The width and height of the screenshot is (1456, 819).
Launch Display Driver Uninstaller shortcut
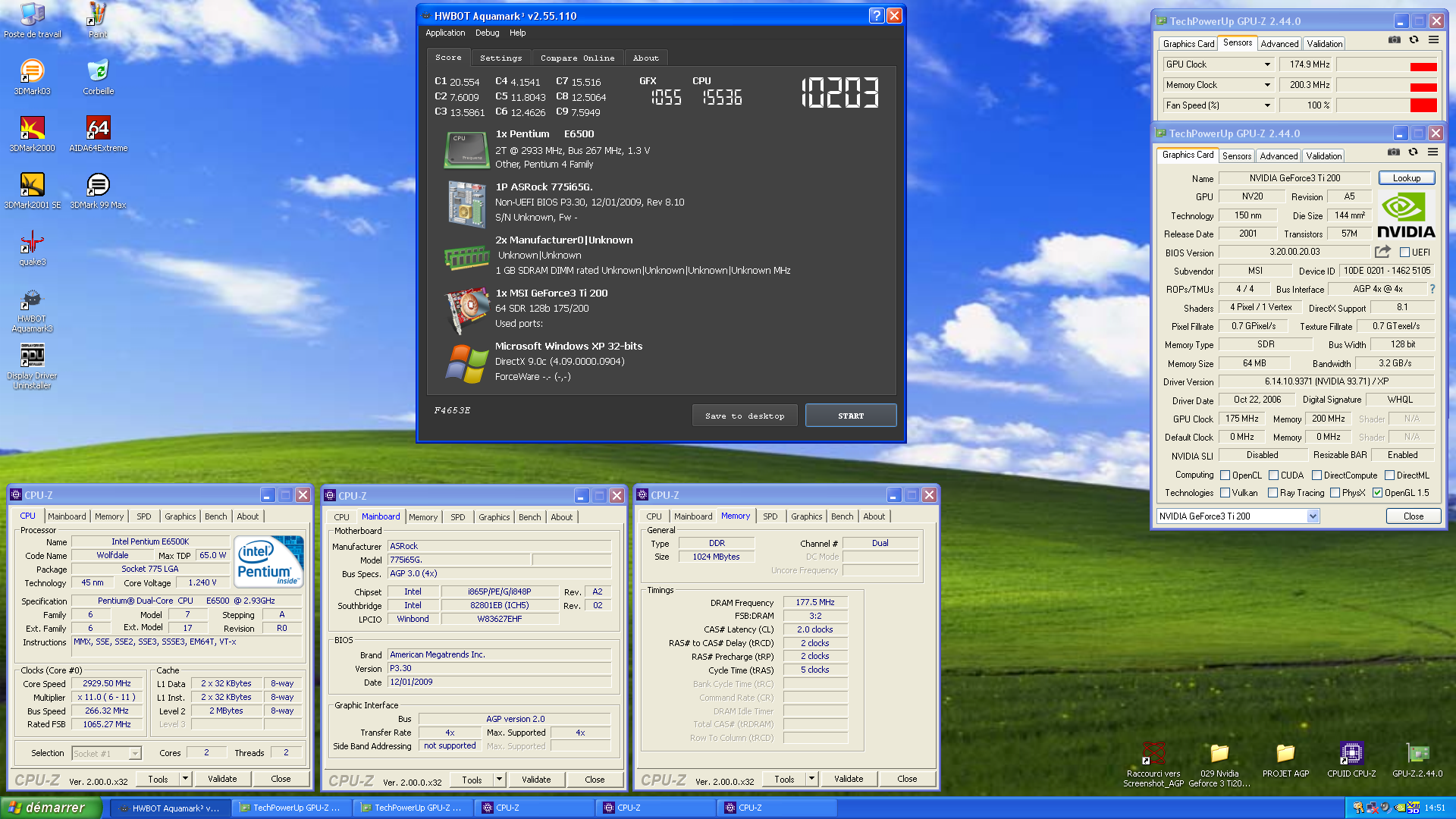click(x=32, y=366)
